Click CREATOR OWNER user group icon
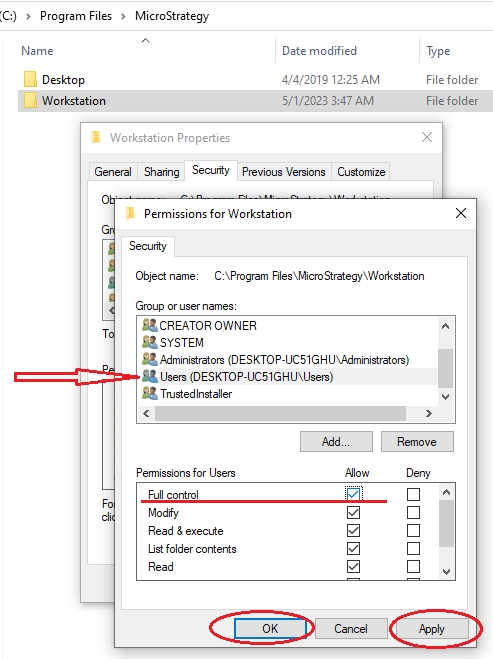493x659 pixels. pyautogui.click(x=149, y=325)
